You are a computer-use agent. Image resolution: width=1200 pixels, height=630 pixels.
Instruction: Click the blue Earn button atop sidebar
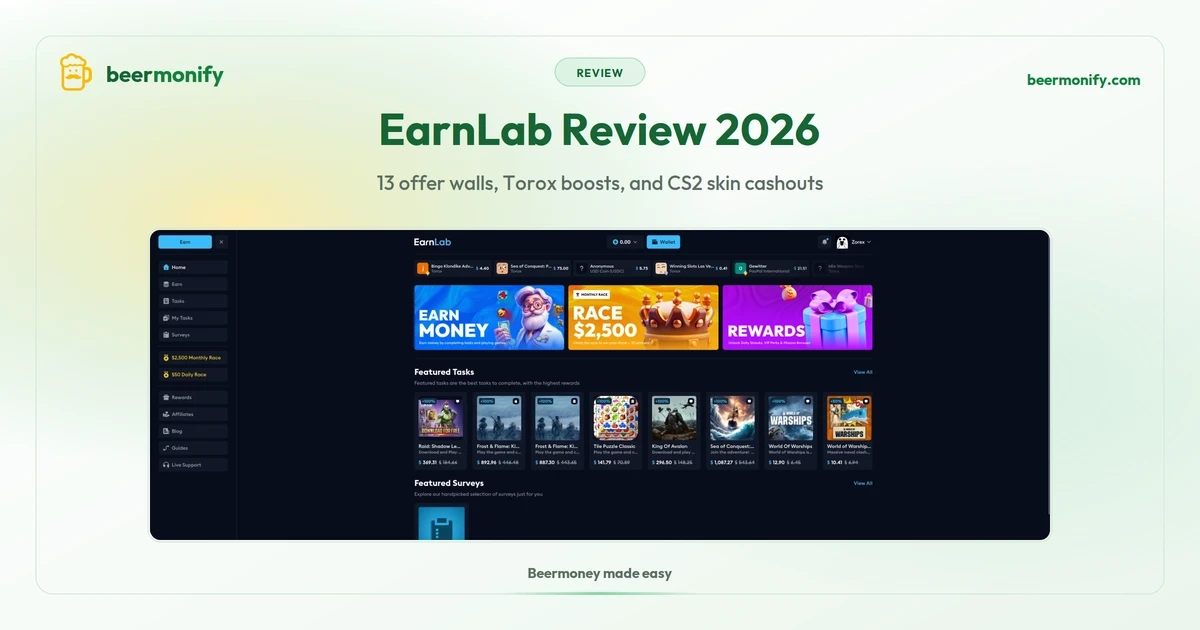185,242
